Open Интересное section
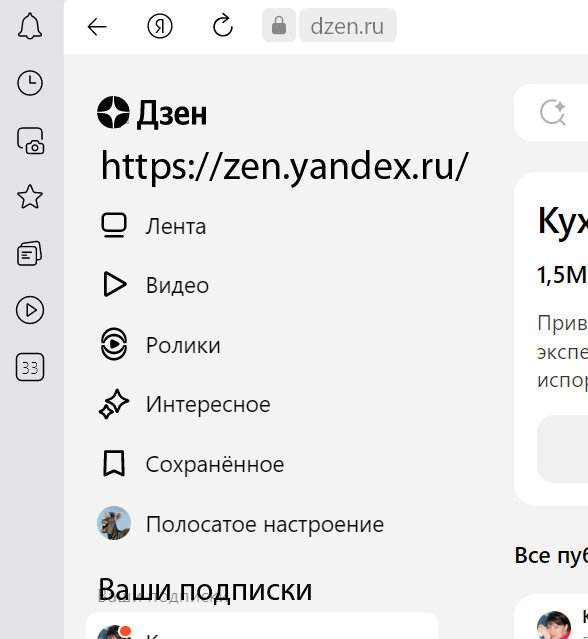 point(184,404)
